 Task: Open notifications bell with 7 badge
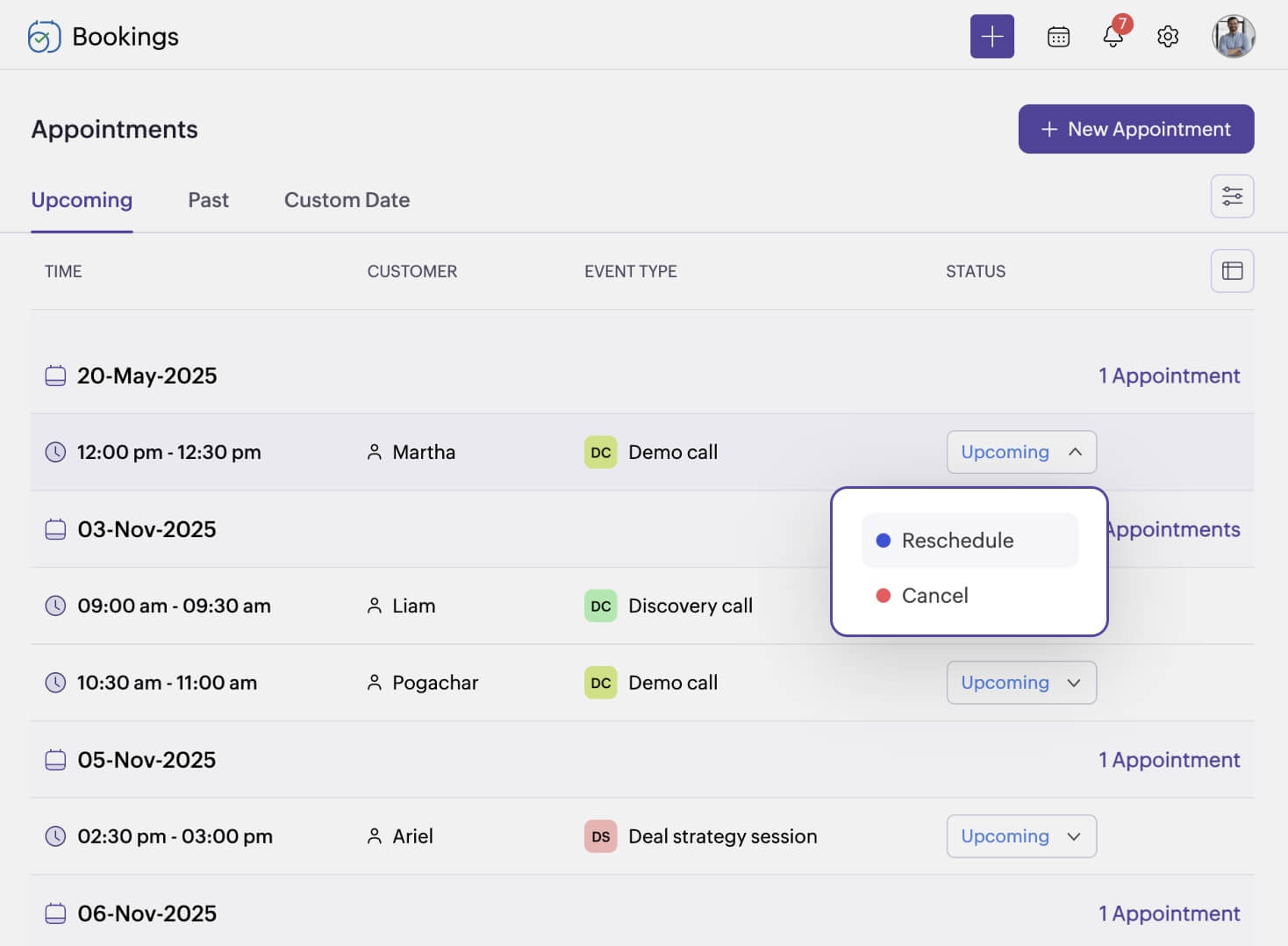coord(1113,37)
